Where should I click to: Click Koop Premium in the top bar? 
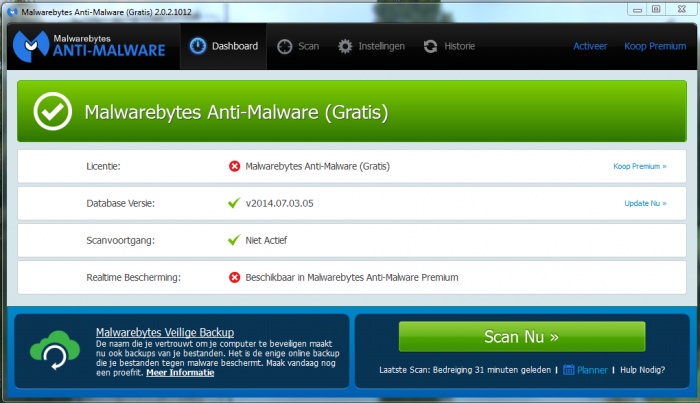[655, 46]
